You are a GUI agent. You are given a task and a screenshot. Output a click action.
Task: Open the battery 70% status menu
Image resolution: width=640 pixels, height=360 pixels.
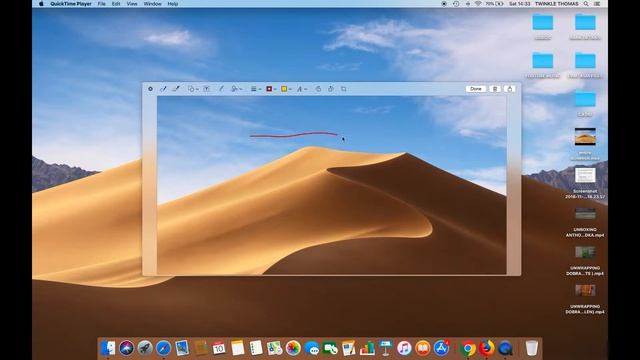494,4
